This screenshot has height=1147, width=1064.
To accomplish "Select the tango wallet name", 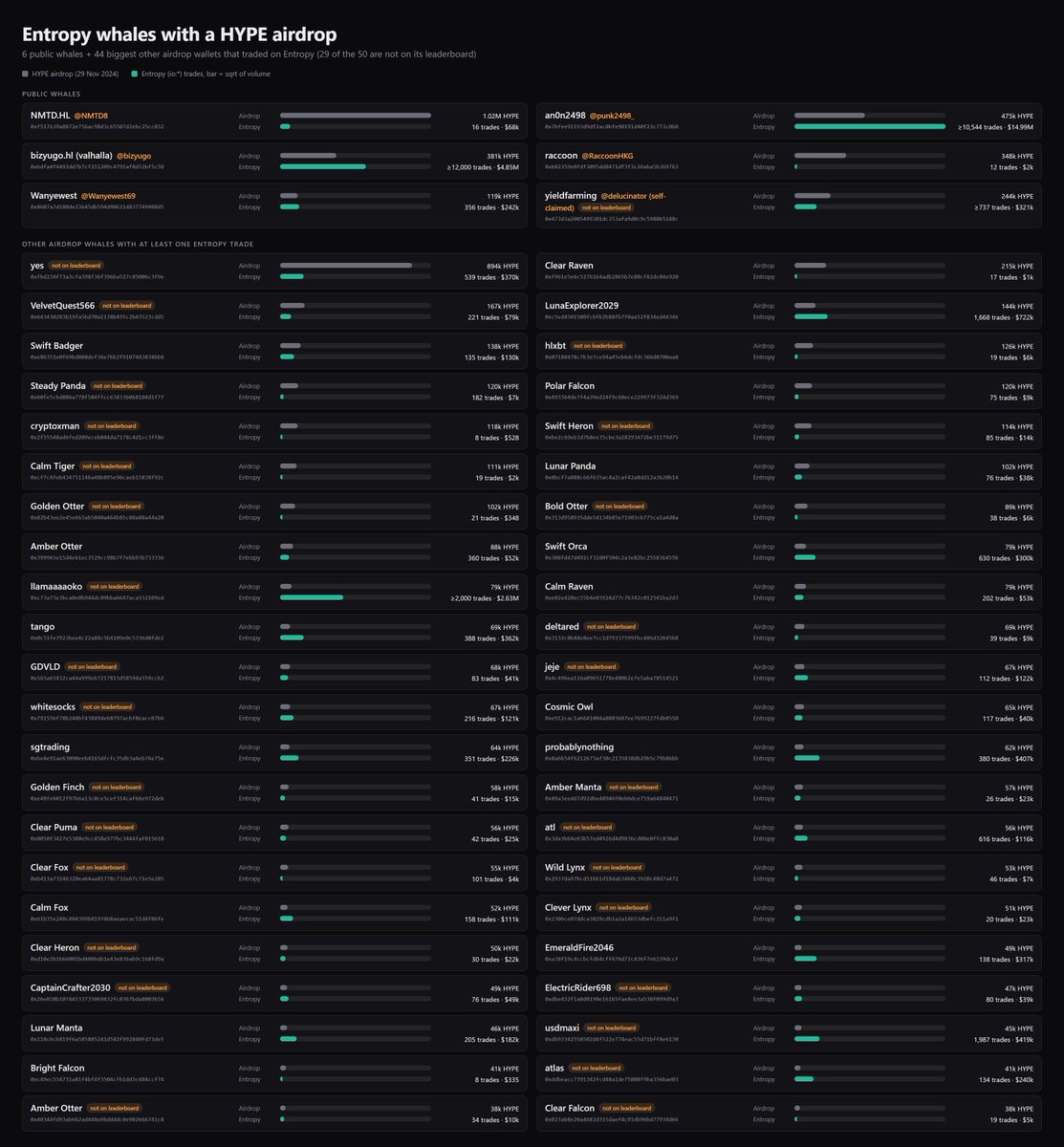I will 42,627.
